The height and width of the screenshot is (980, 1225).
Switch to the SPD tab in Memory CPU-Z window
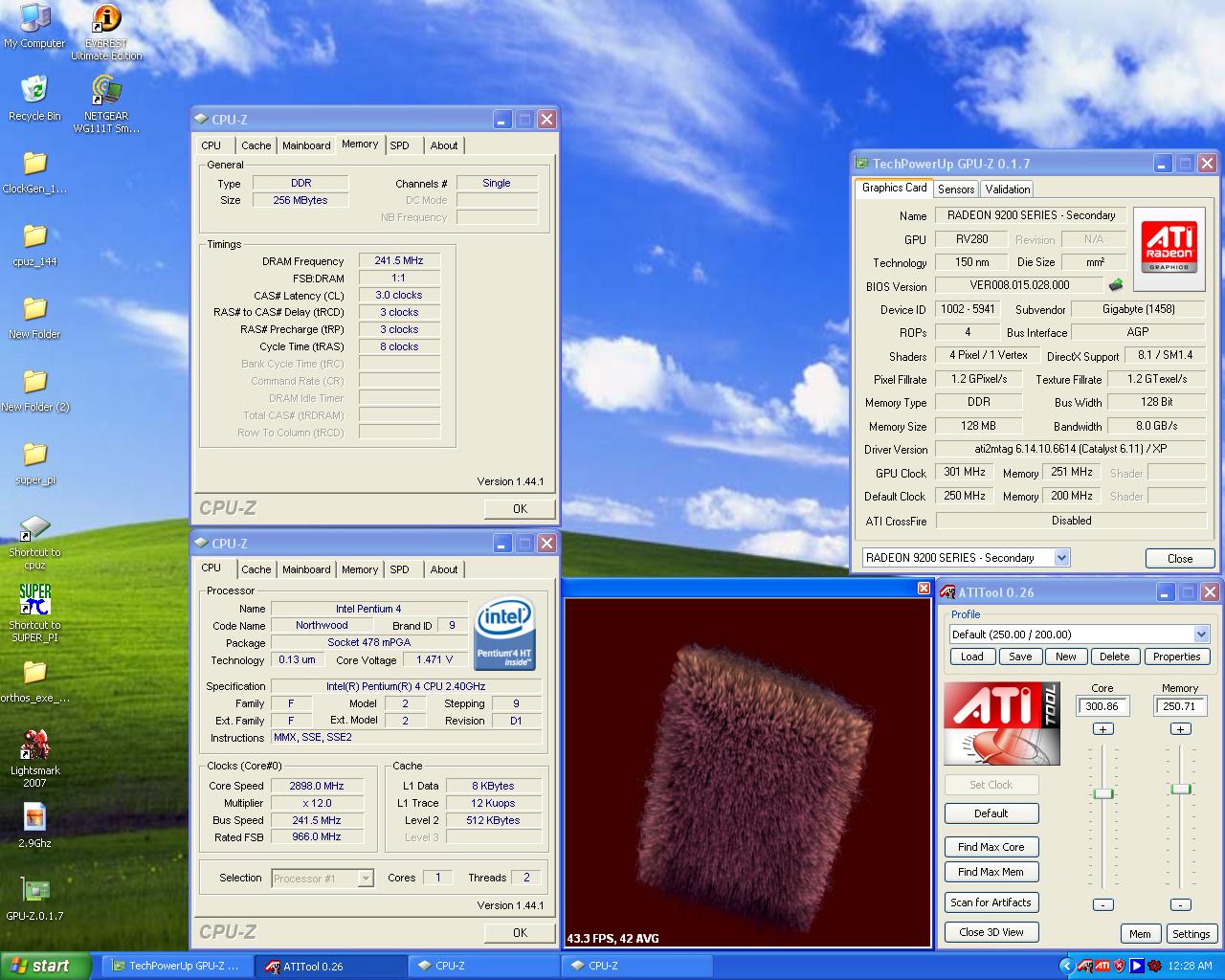[399, 145]
